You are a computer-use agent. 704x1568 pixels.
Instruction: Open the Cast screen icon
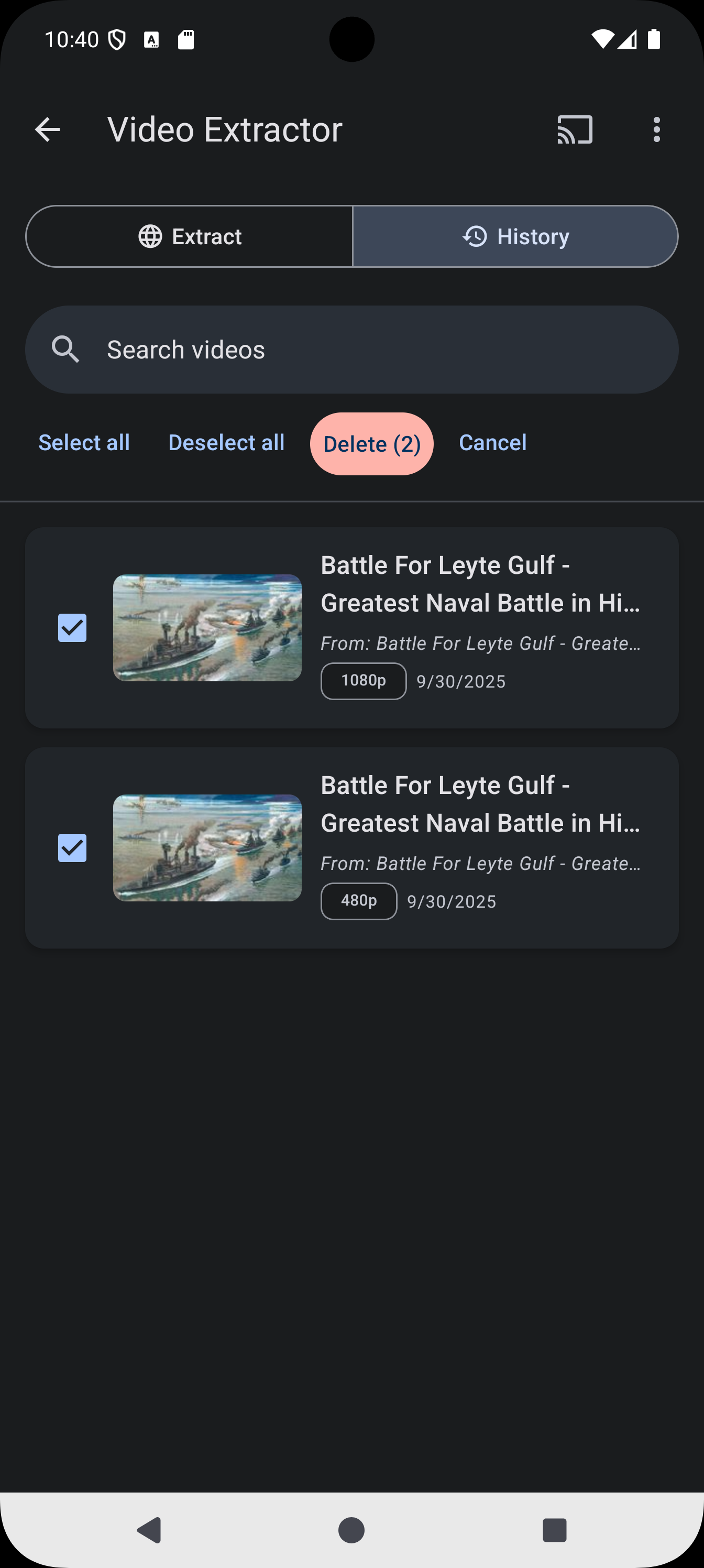tap(575, 129)
